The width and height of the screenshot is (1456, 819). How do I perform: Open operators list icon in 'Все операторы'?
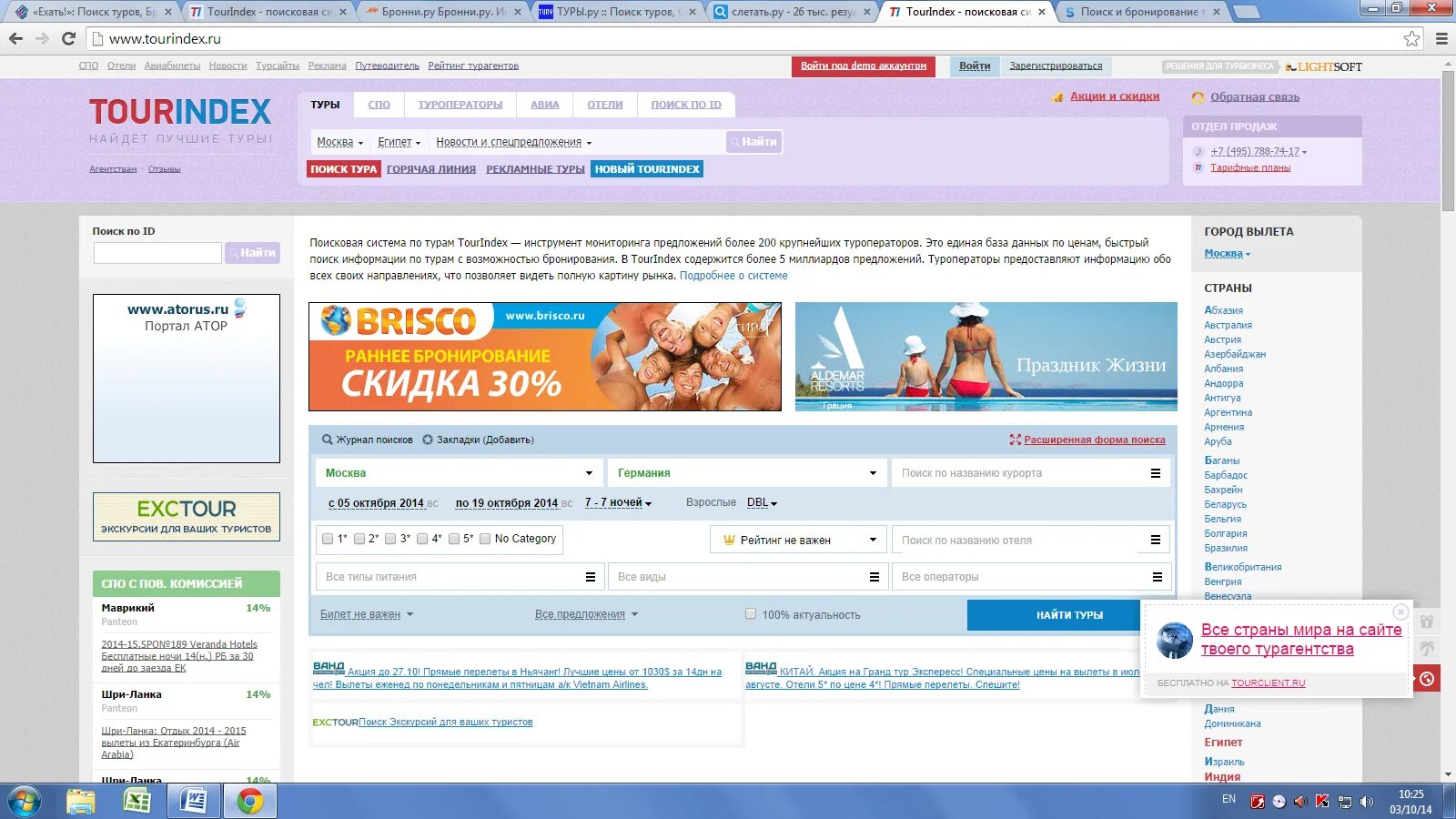[1157, 577]
